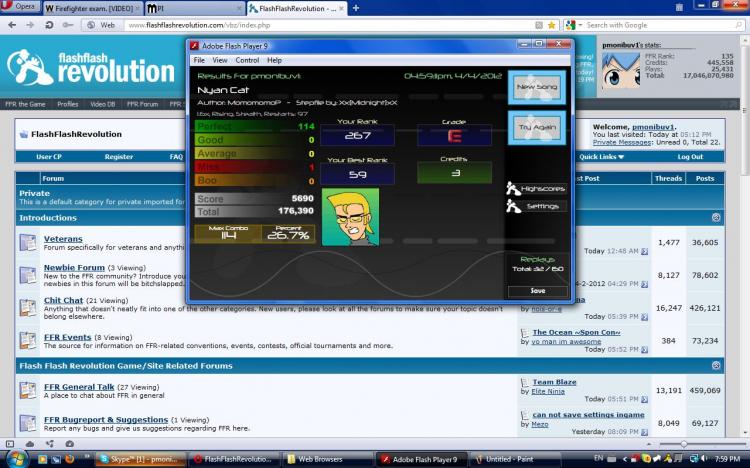This screenshot has width=750, height=468.
Task: Click the pmonibuv1 anime avatar in stats box
Action: [x=621, y=70]
